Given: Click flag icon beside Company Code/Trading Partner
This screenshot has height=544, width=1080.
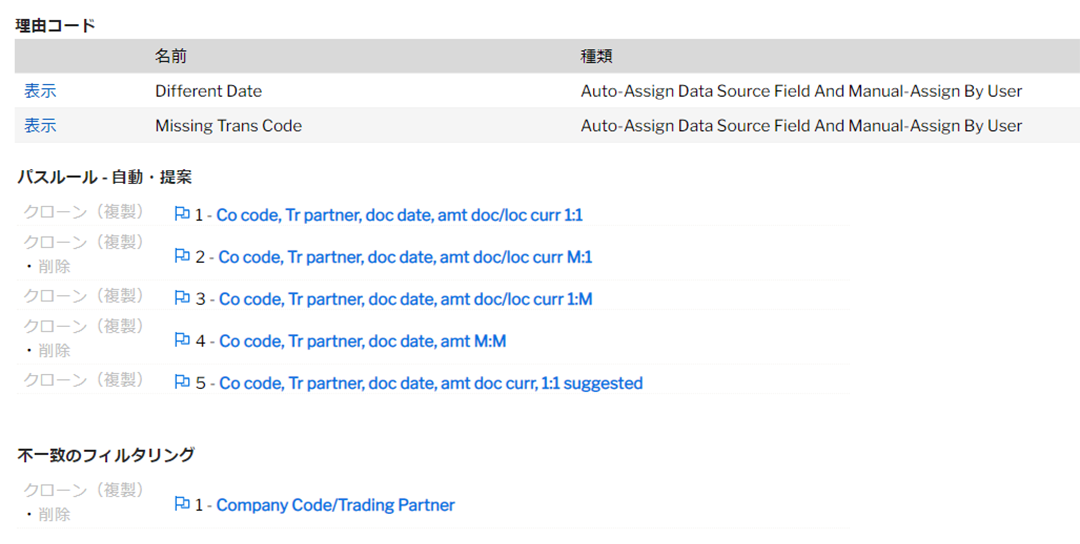Looking at the screenshot, I should pyautogui.click(x=182, y=504).
